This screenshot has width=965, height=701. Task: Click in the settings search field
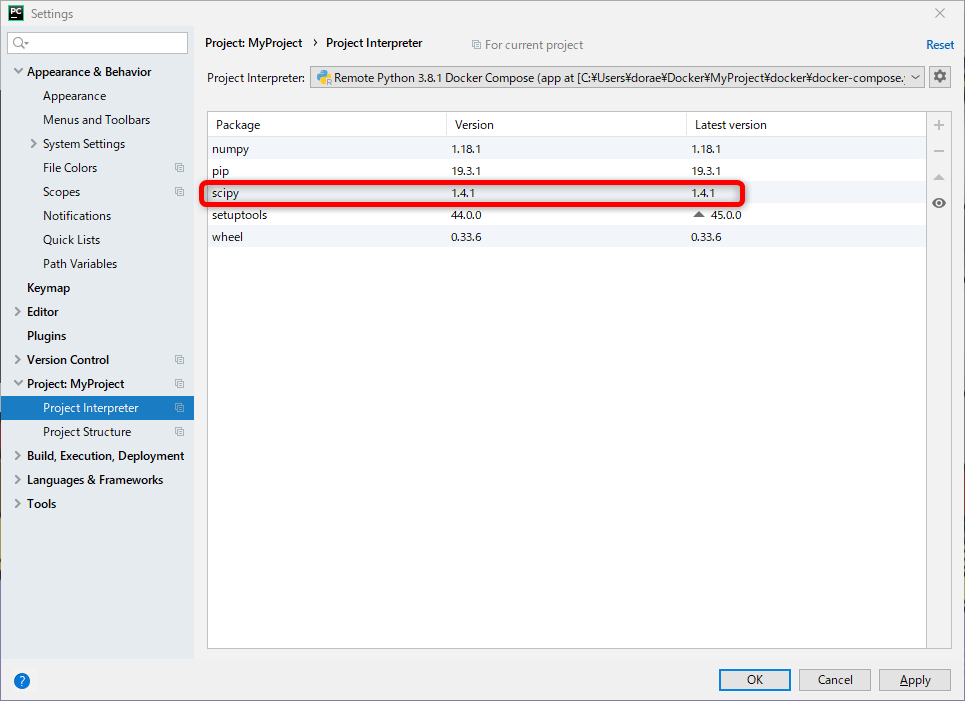tap(97, 43)
